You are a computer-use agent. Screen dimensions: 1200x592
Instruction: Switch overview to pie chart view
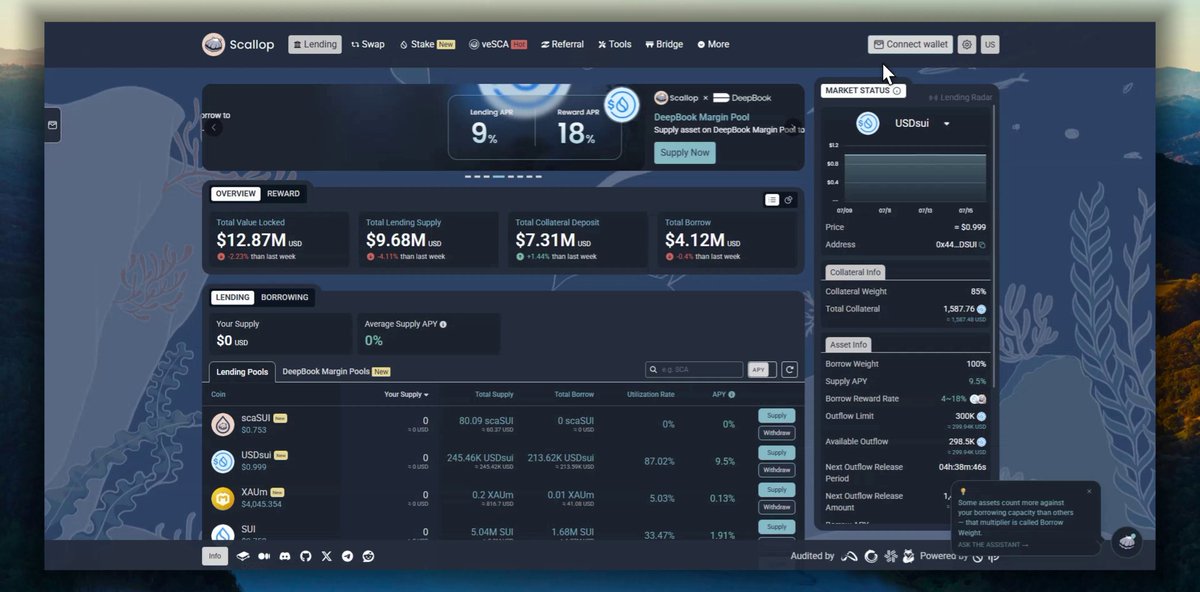tap(788, 200)
